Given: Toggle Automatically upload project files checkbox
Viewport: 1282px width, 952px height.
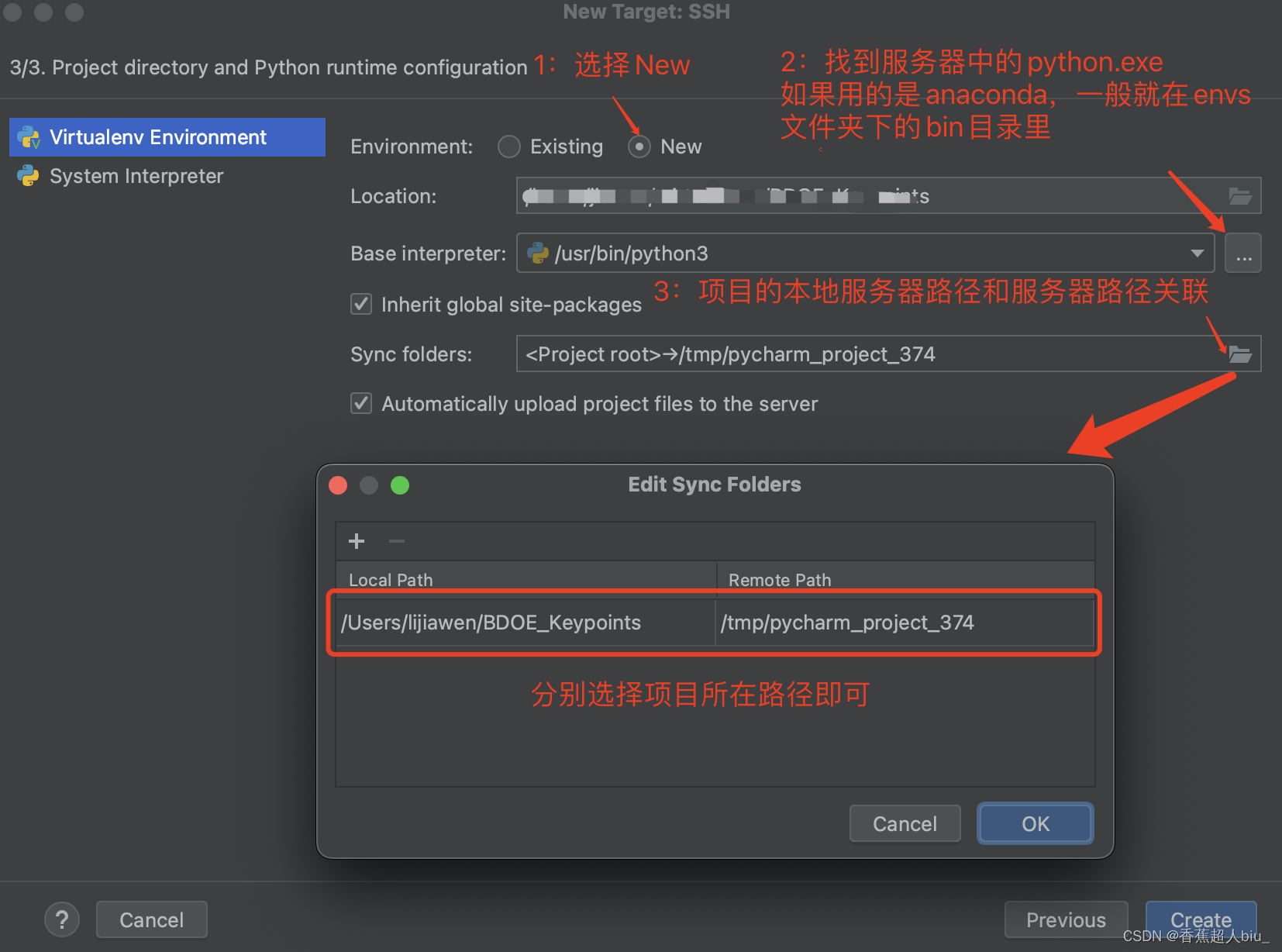Looking at the screenshot, I should (361, 403).
